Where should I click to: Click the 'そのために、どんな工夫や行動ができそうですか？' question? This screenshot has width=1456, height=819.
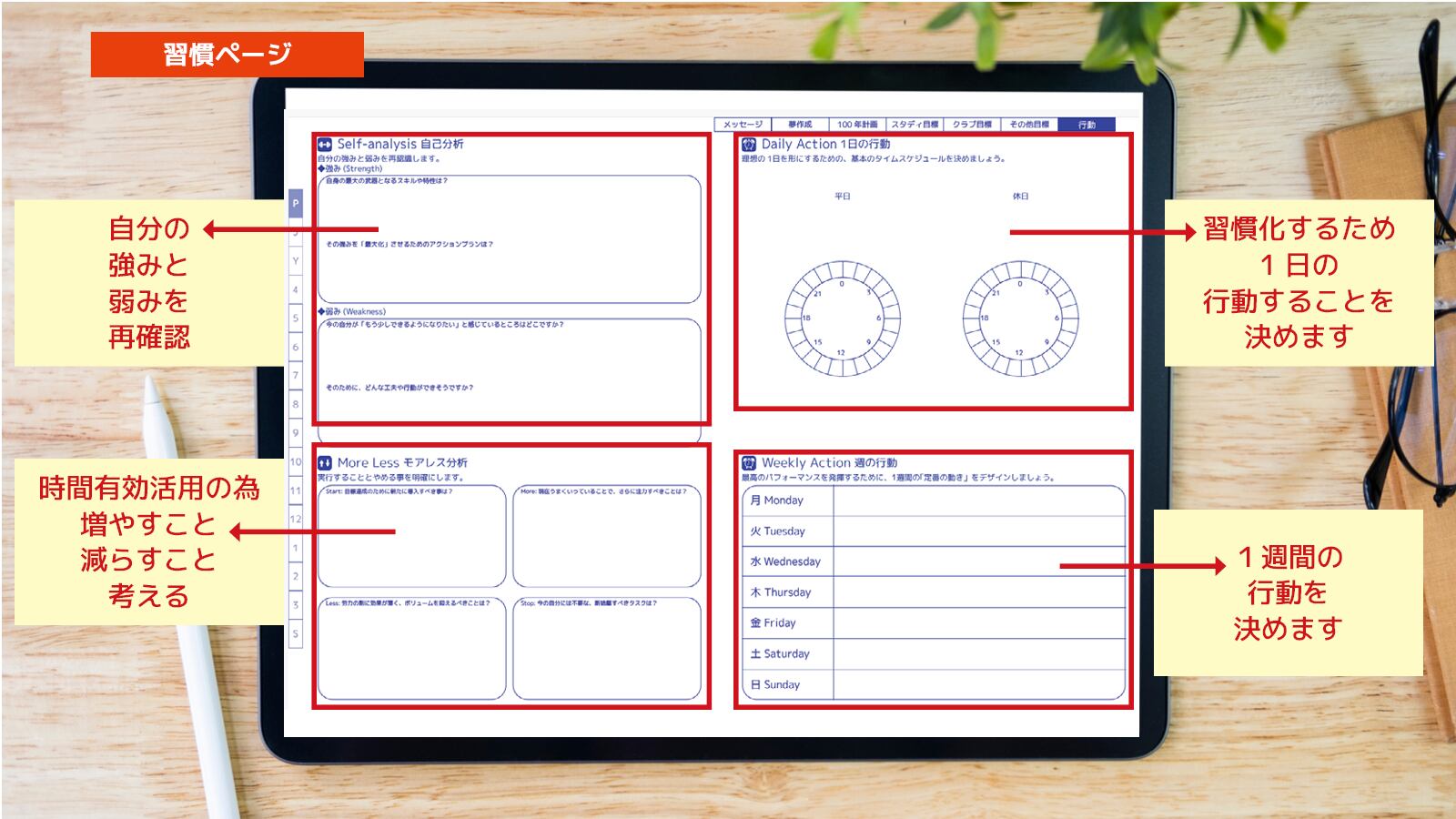[399, 388]
